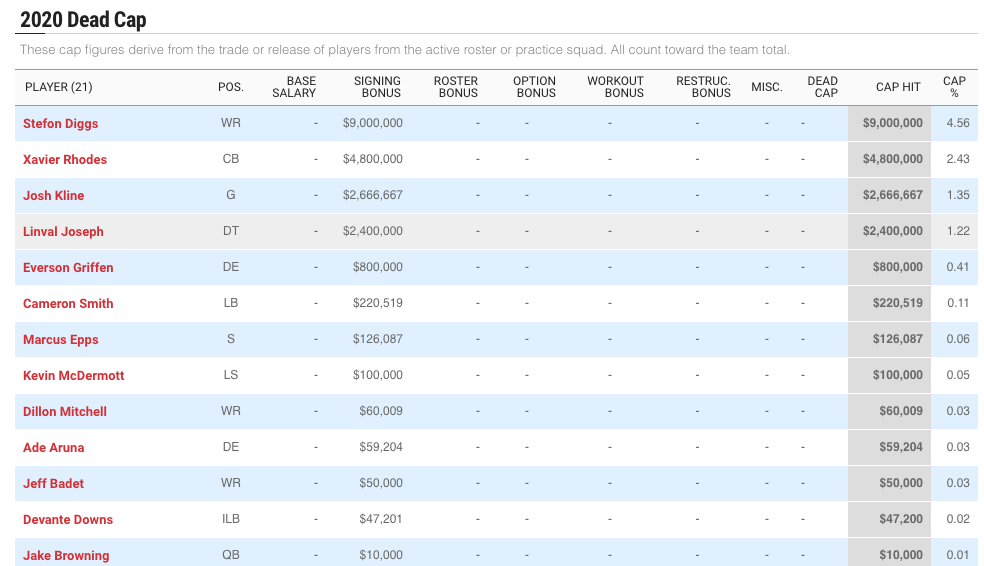This screenshot has width=984, height=566.
Task: Open Xavier Rhodes player page
Action: pos(65,159)
